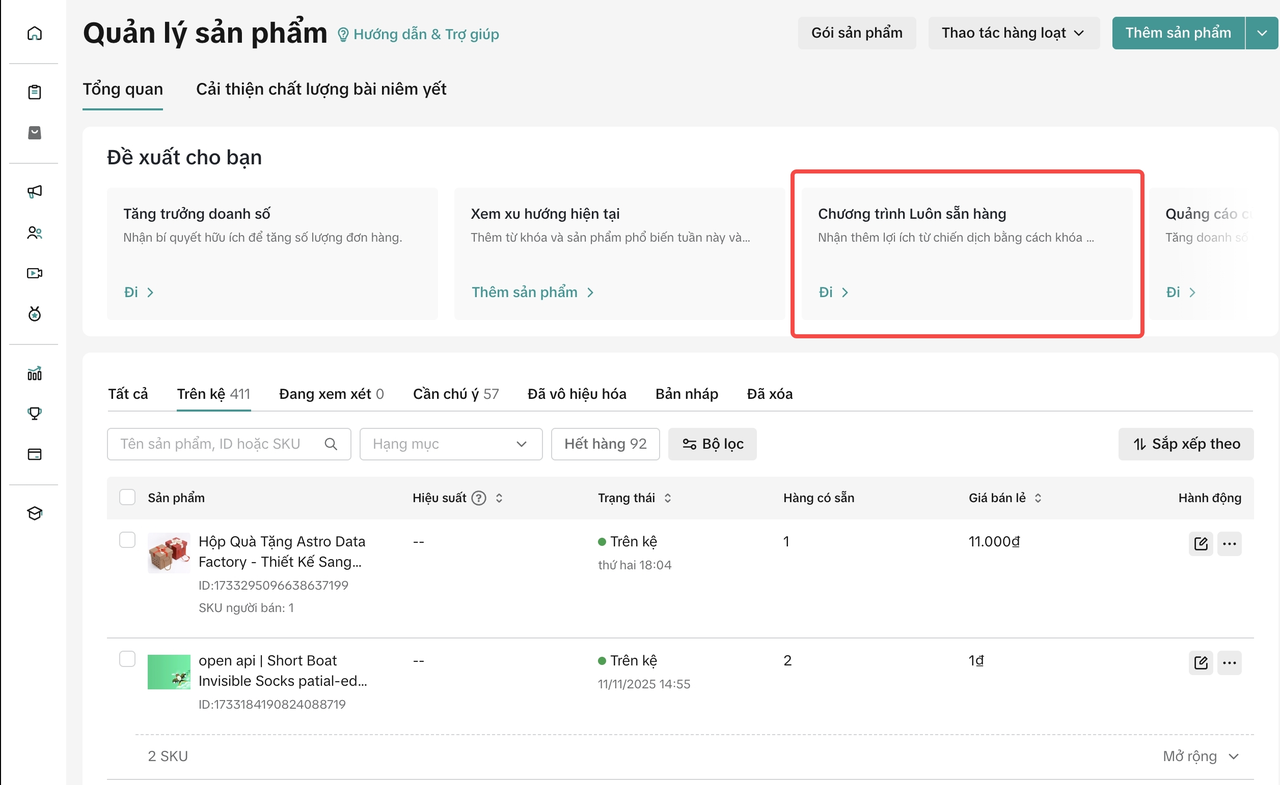Click the graduation cap academy icon

[x=34, y=513]
